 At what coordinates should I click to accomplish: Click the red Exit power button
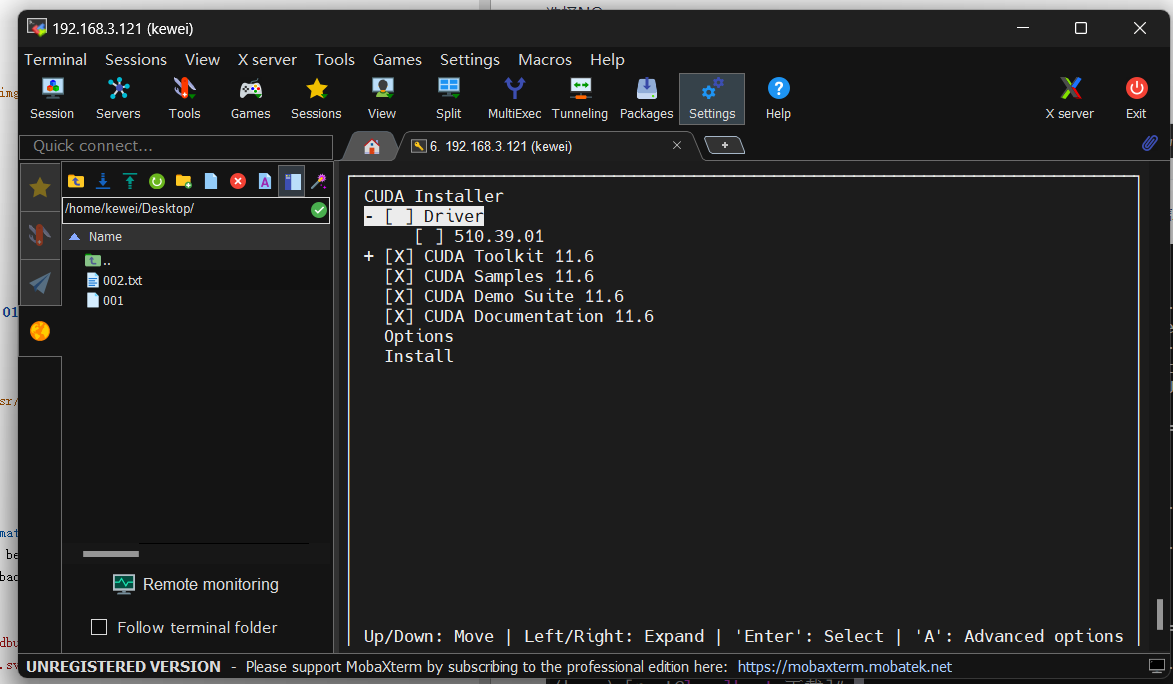click(x=1136, y=99)
